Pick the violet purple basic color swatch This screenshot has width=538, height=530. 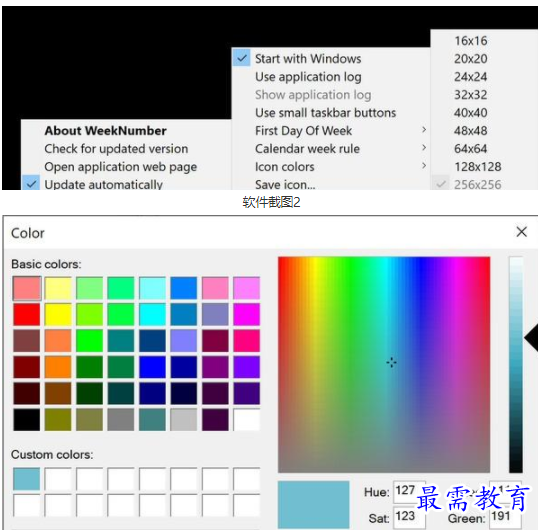[246, 367]
